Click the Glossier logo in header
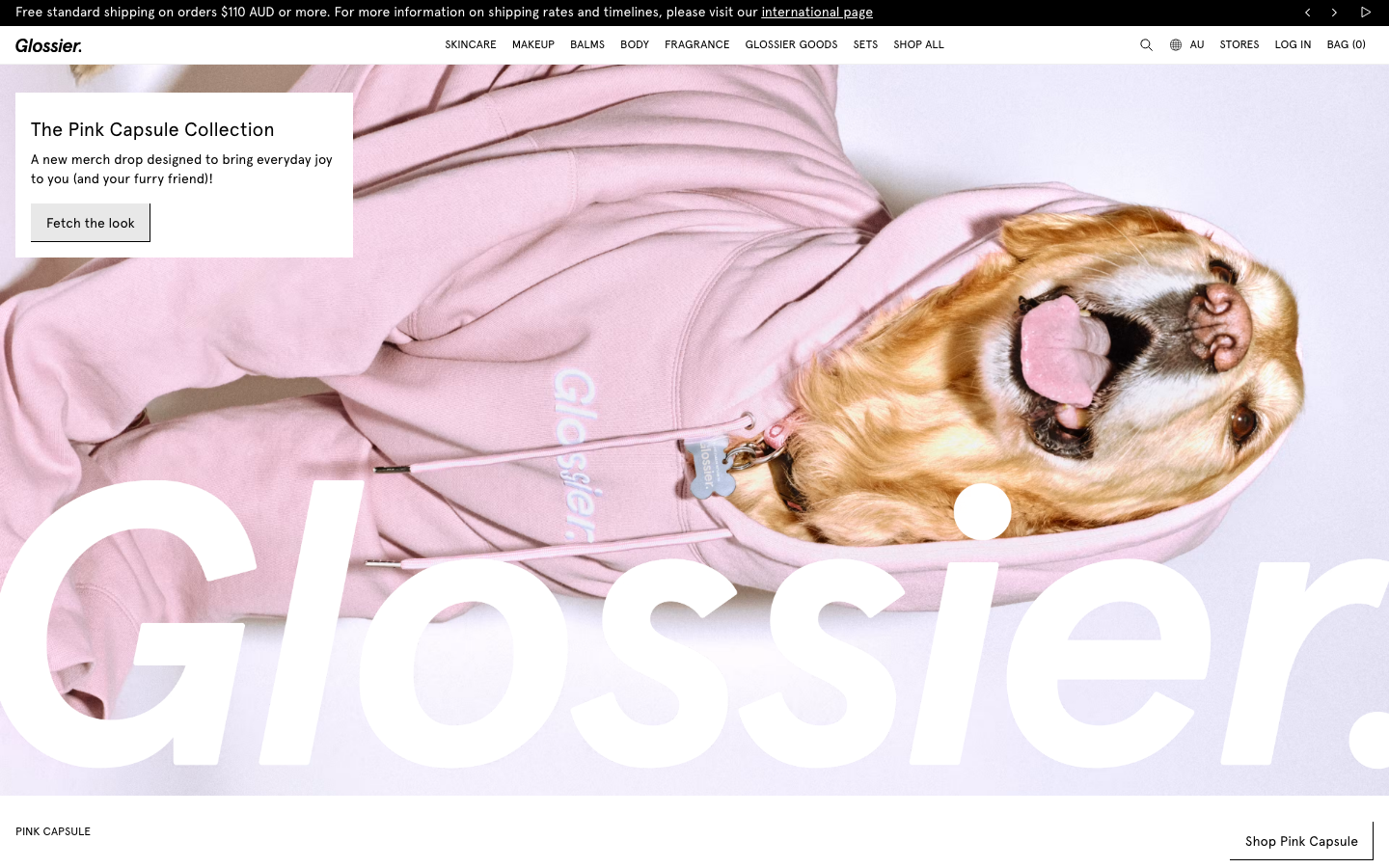Image resolution: width=1389 pixels, height=868 pixels. click(x=48, y=45)
